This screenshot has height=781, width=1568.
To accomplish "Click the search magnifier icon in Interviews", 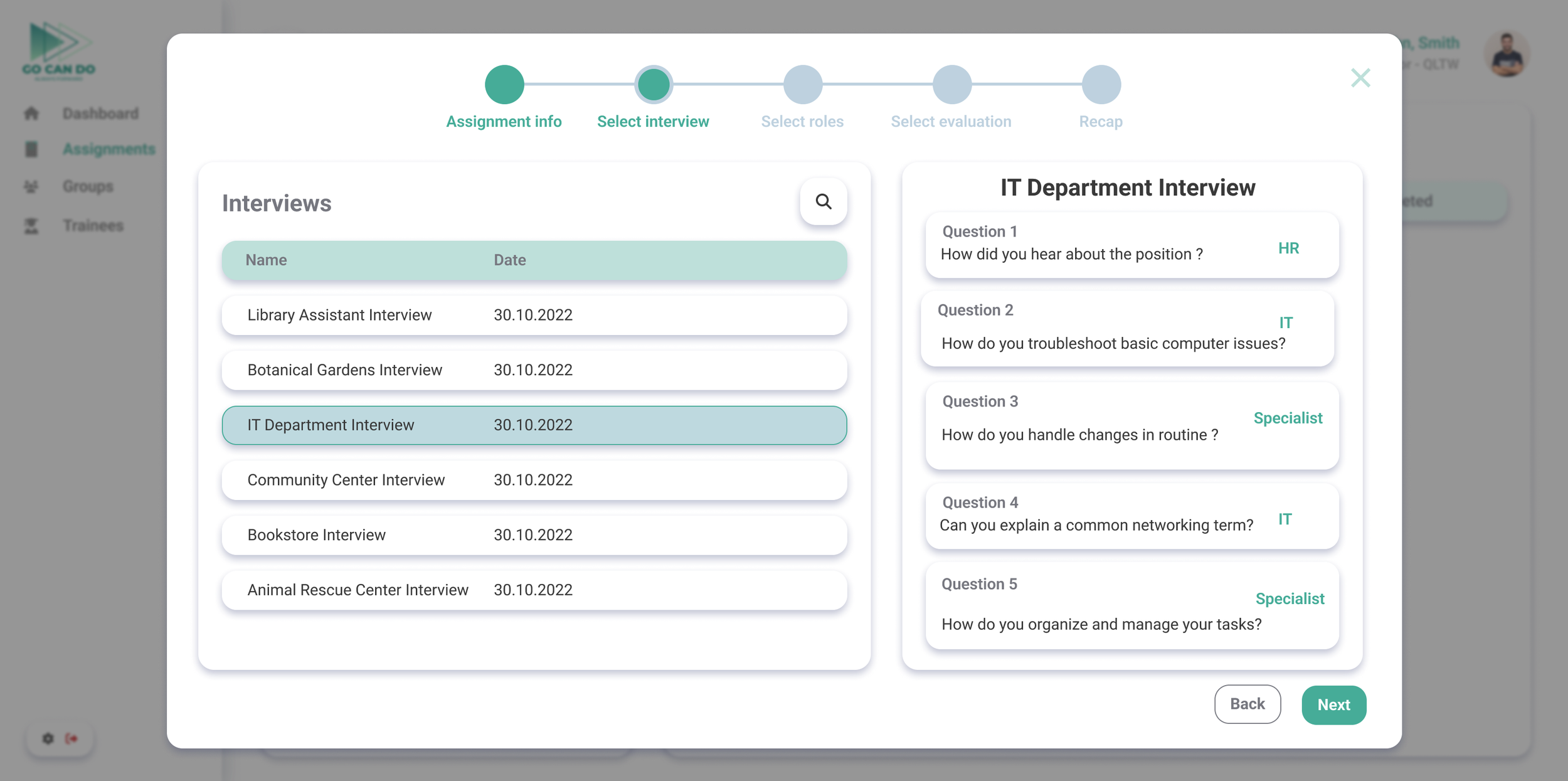I will [823, 201].
